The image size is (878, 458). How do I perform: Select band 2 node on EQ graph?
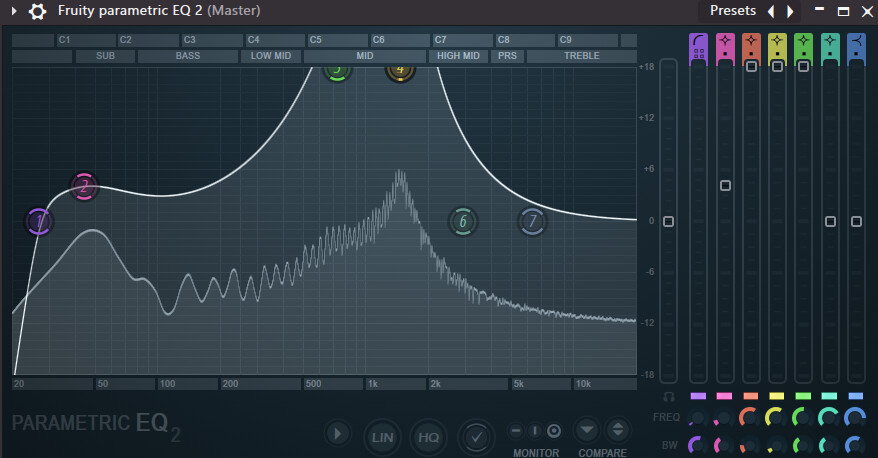84,186
